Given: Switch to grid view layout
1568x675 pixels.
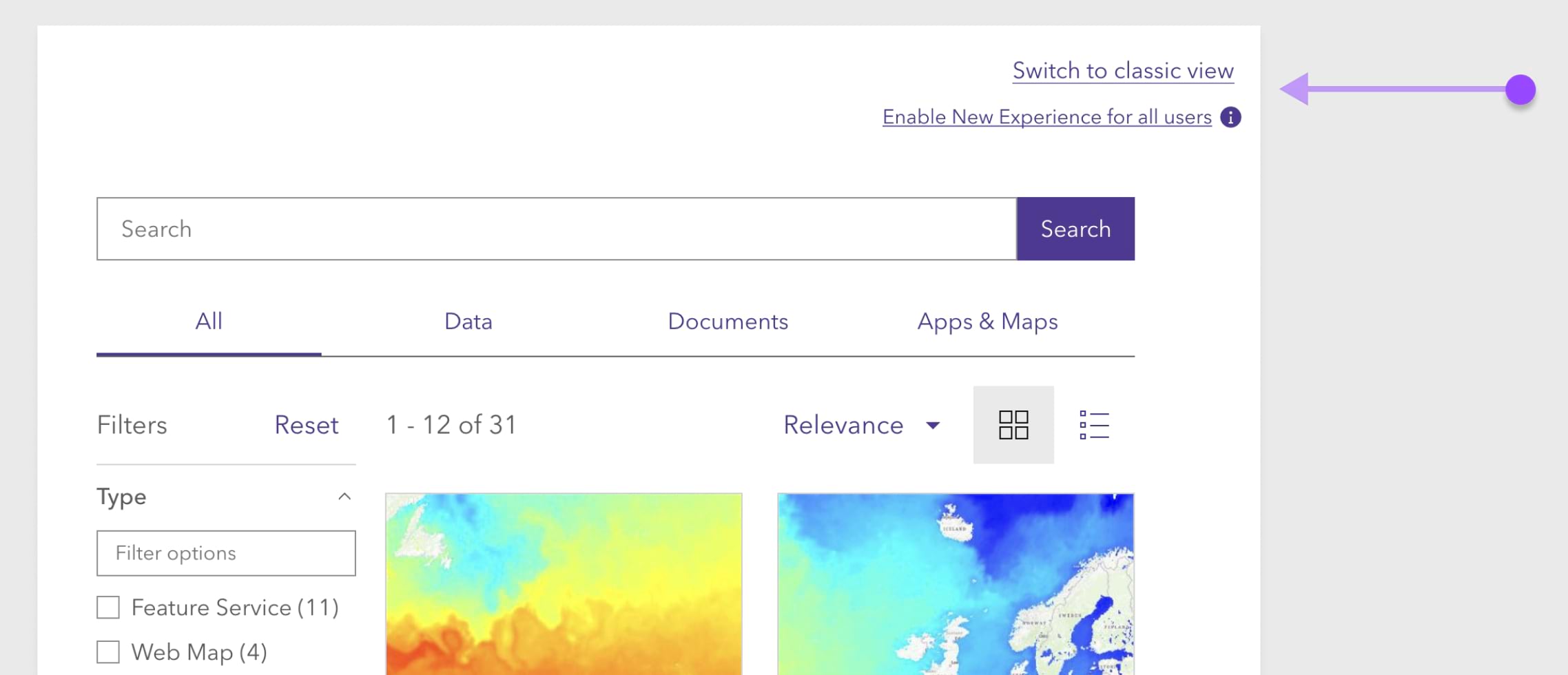Looking at the screenshot, I should [1013, 425].
